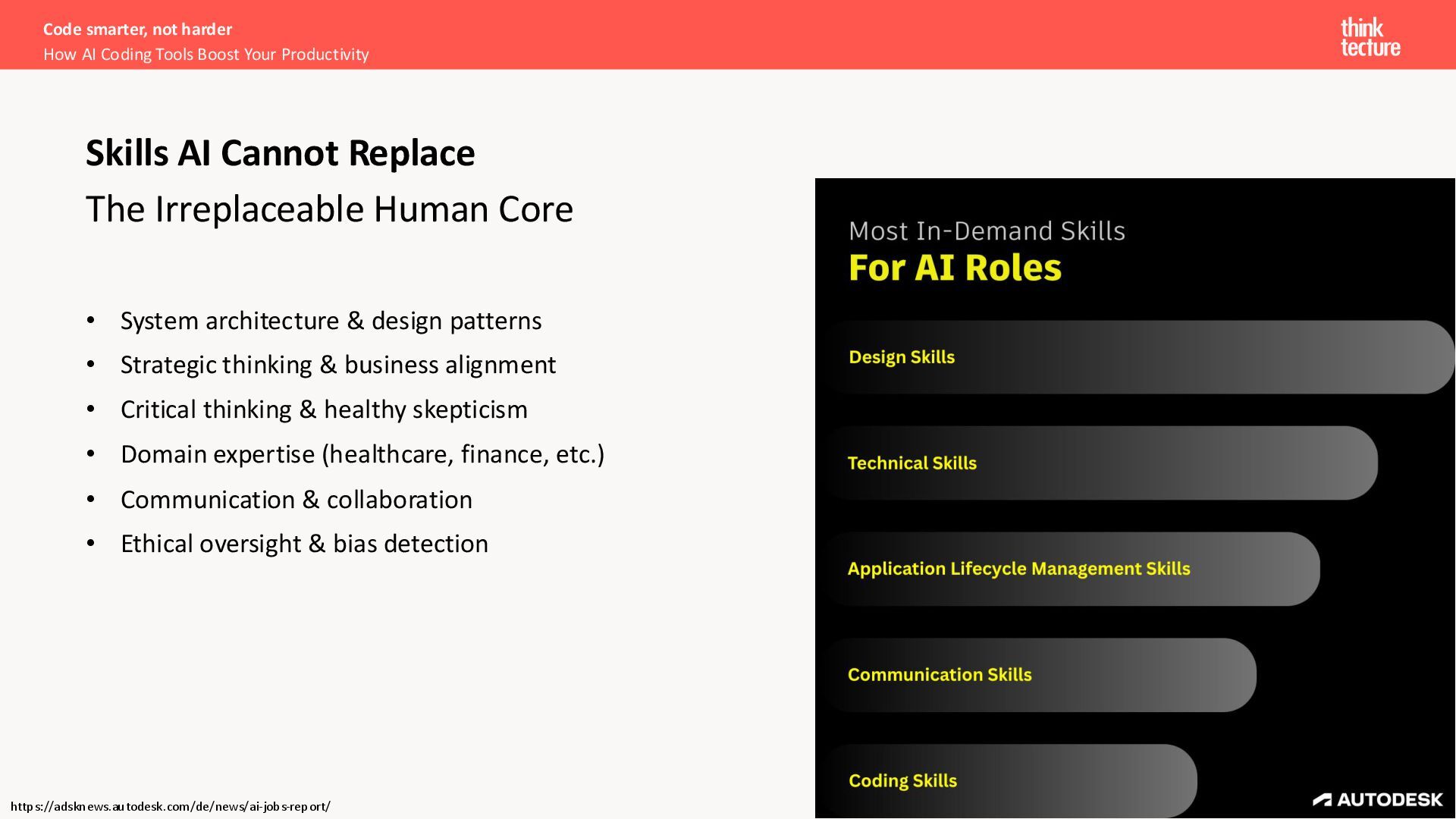Select the "Coding Skills" bar
Viewport: 1456px width, 819px height.
click(1009, 780)
